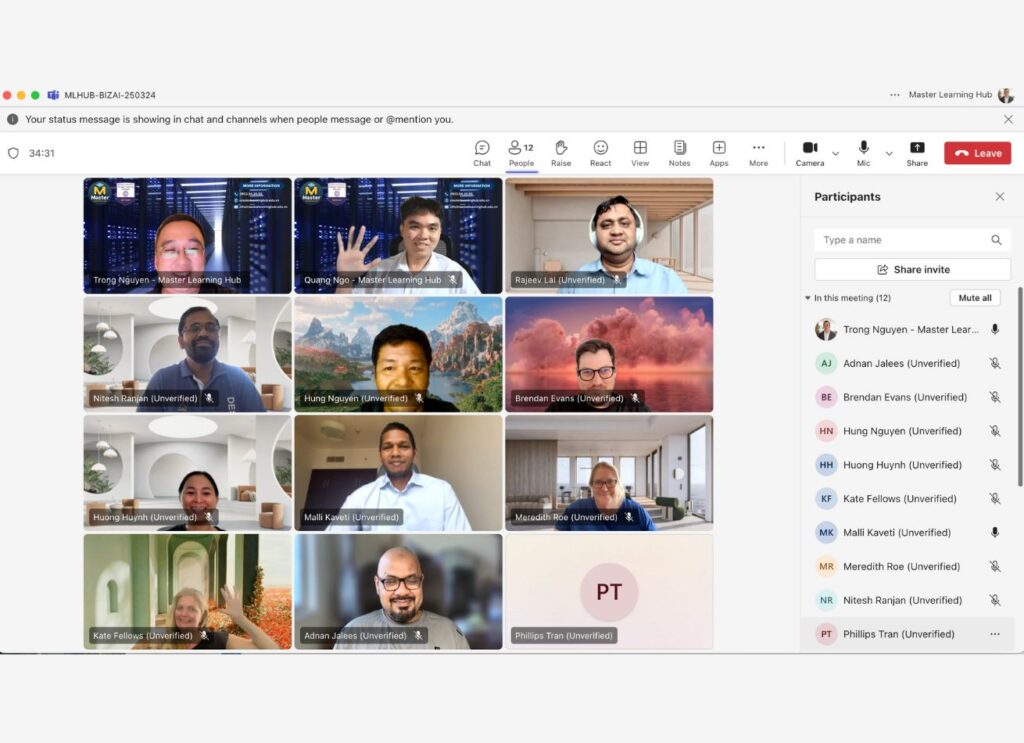Expand the Mic options arrow
This screenshot has width=1024, height=743.
tap(889, 153)
